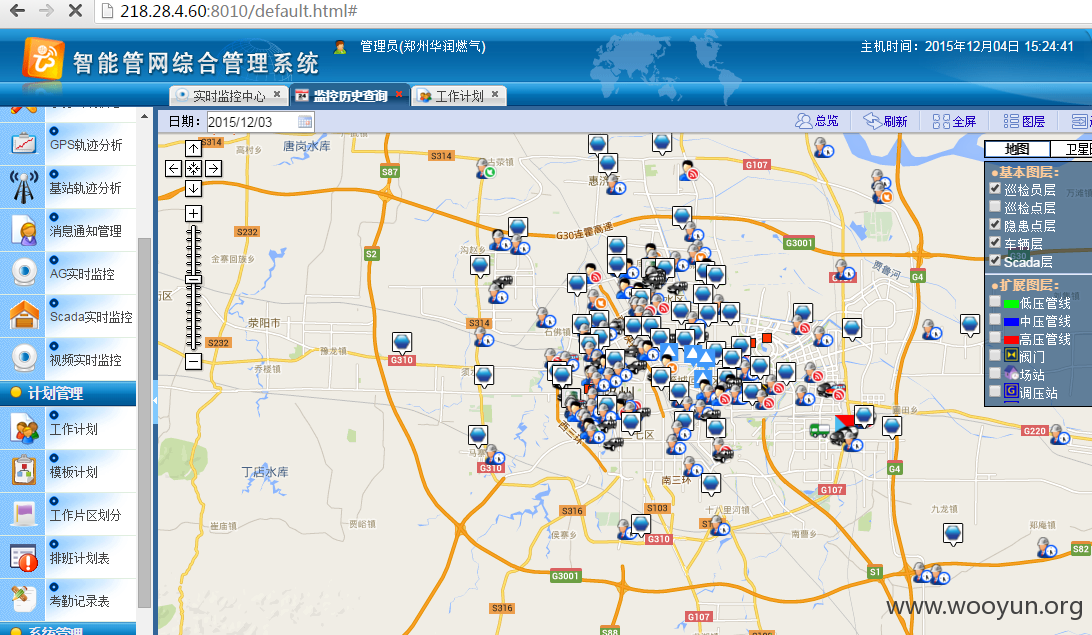
Task: Close the 实时监控中心 tab
Action: [277, 94]
